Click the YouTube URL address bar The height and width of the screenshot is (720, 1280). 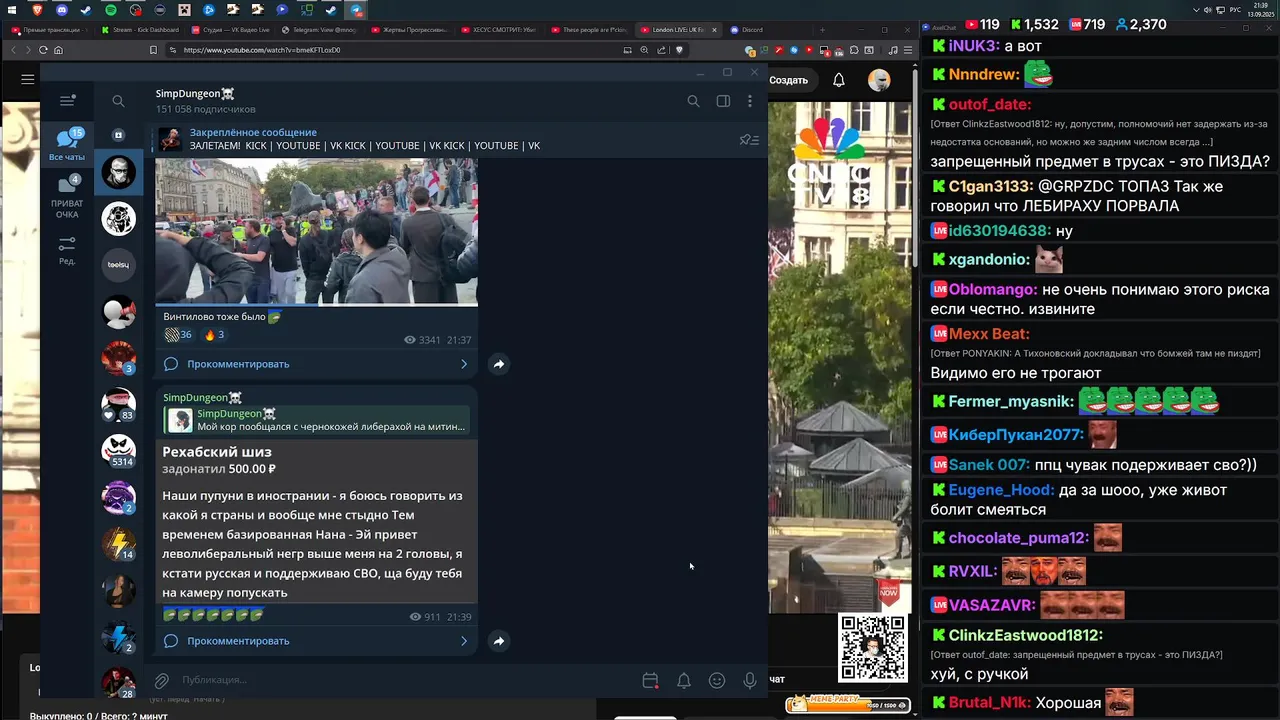click(x=400, y=50)
